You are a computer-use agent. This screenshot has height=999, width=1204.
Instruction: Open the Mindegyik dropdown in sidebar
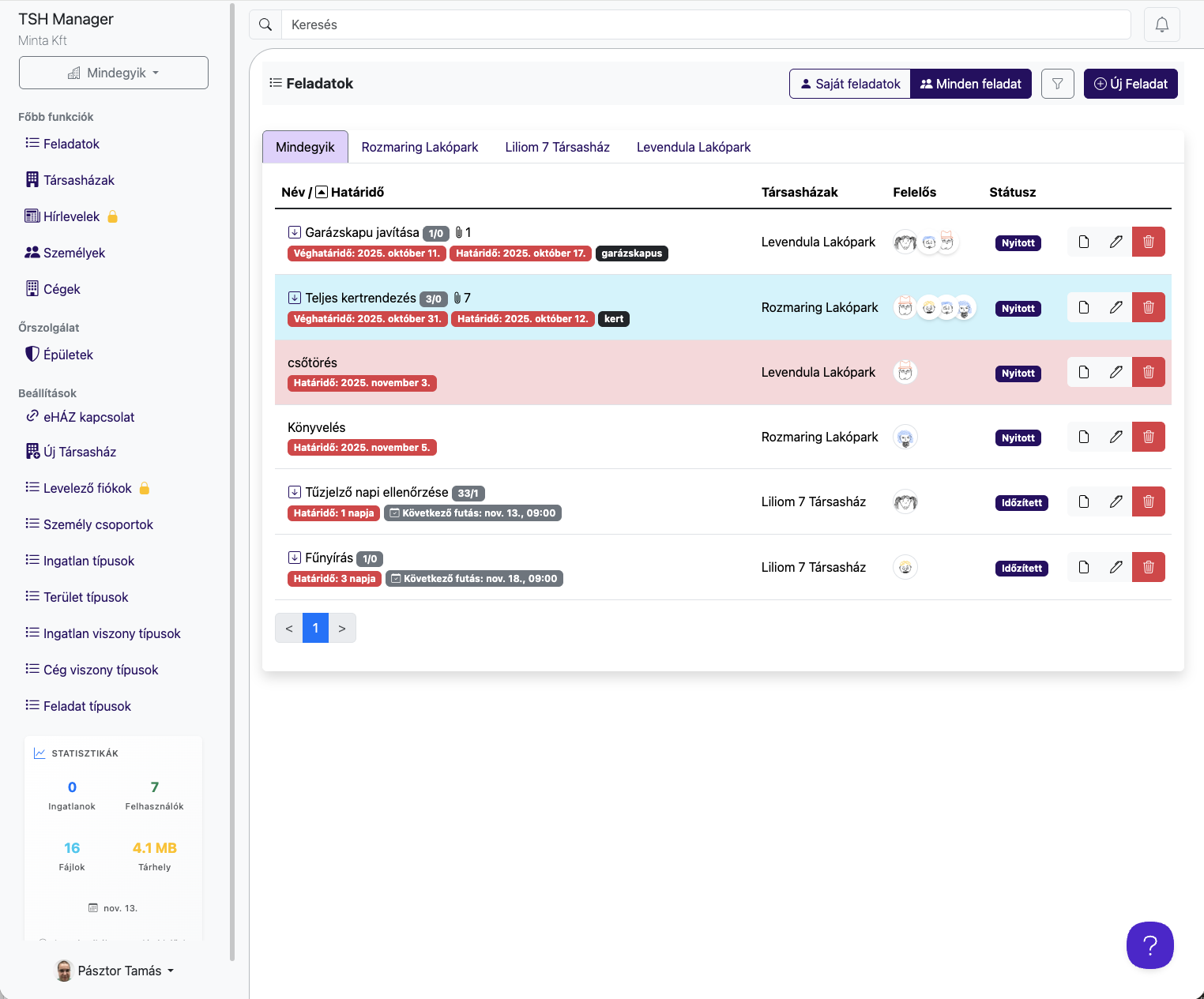click(114, 73)
